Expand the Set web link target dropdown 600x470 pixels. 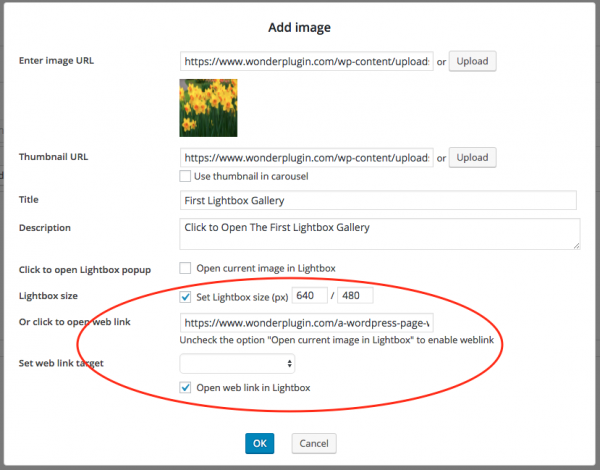click(x=237, y=363)
